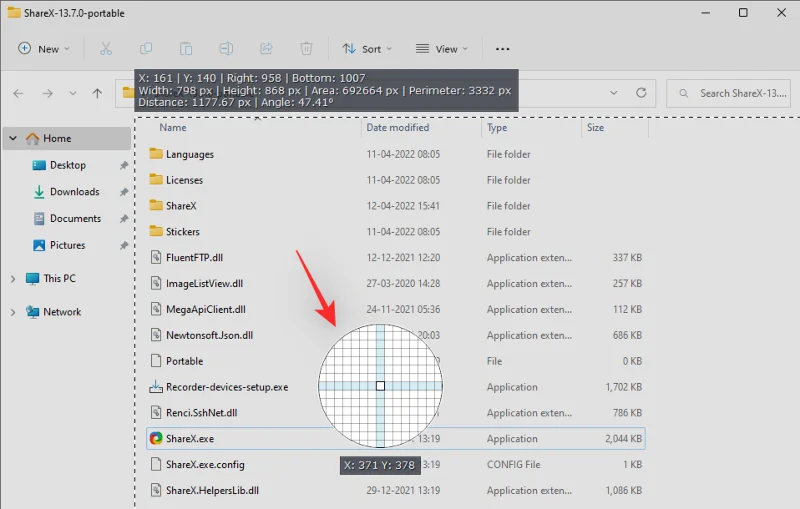Sort by the Name column header
800x509 pixels.
coord(172,128)
